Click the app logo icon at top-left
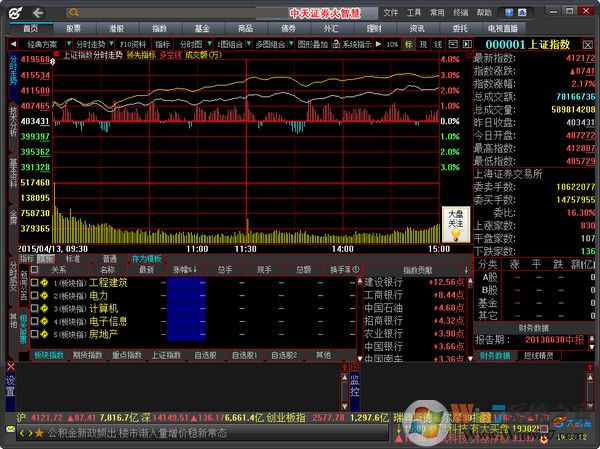Screen dimensions: 600x449 9,11
